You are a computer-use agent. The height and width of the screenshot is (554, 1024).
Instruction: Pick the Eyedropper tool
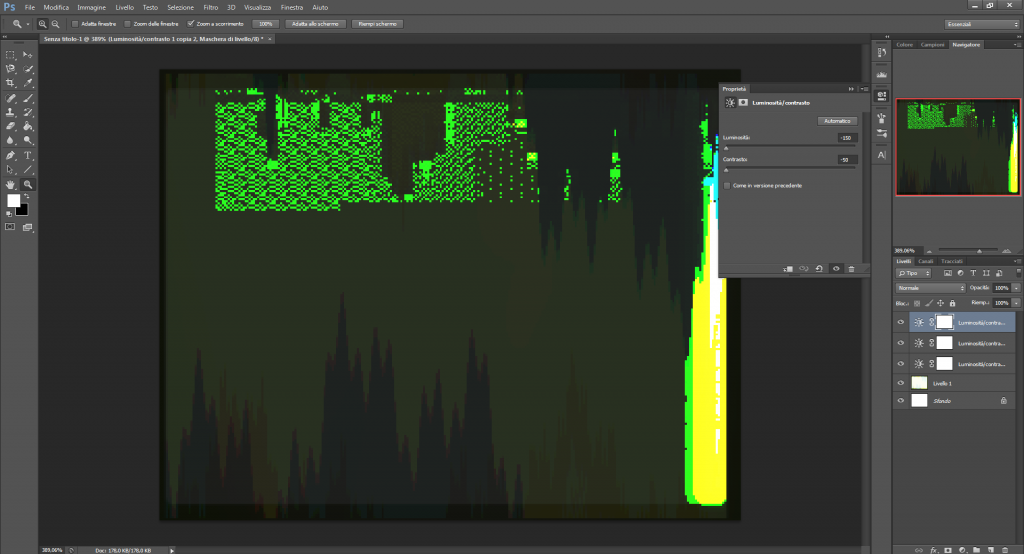pos(28,83)
